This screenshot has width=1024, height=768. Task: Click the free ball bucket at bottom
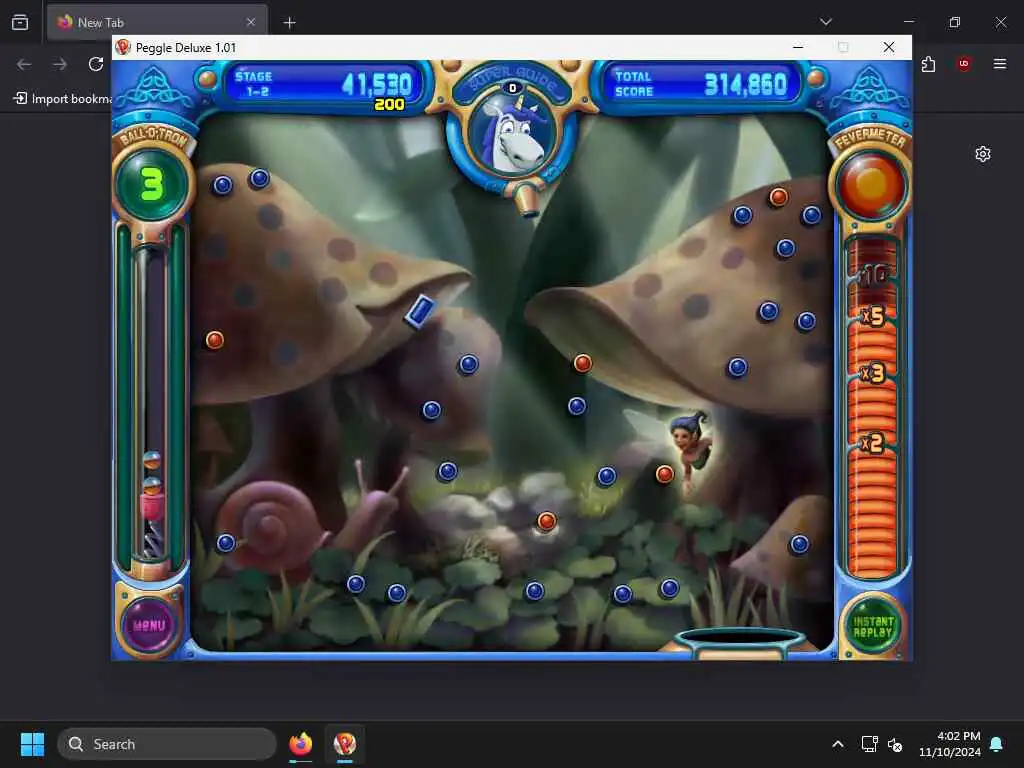[x=740, y=642]
